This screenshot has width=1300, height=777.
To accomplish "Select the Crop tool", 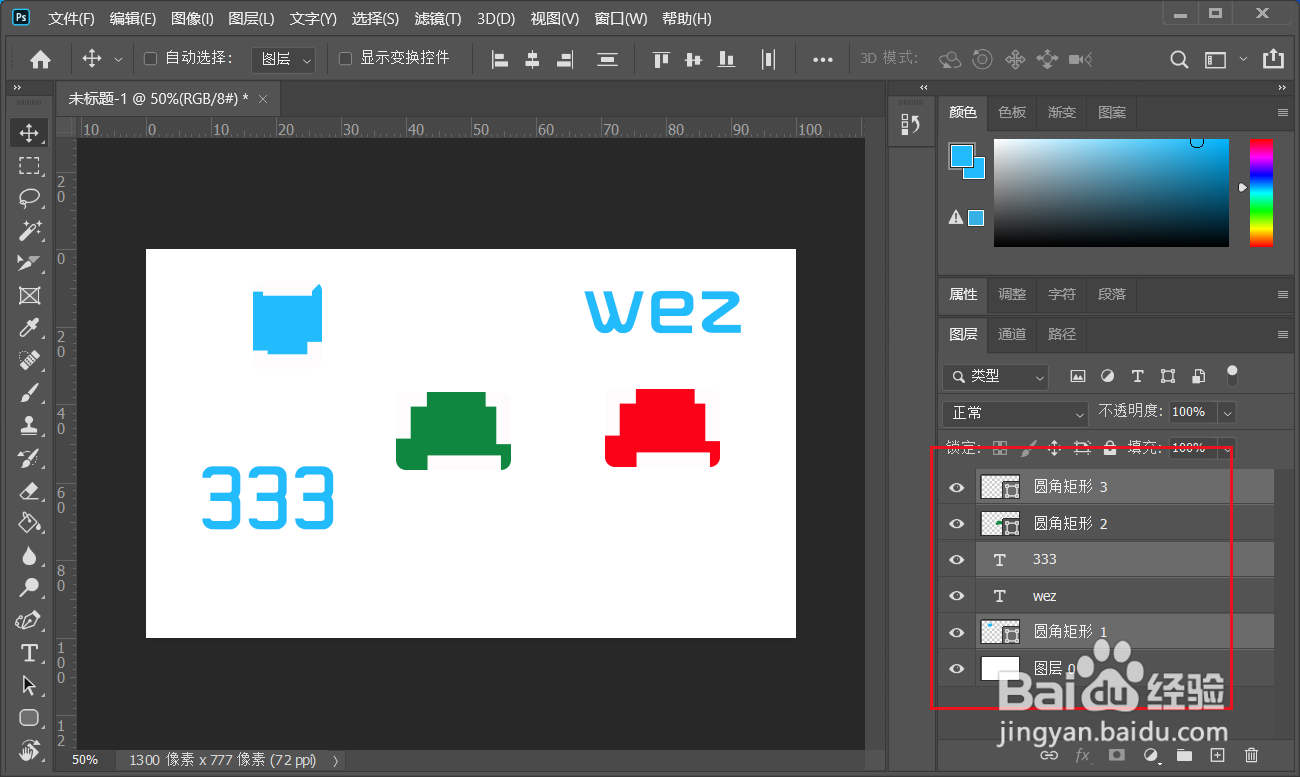I will pos(29,263).
